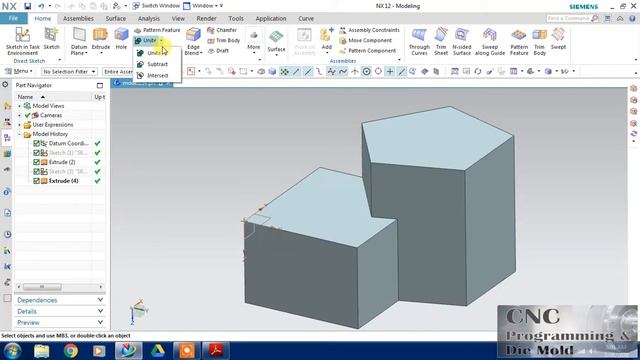This screenshot has height=360, width=640.
Task: Open Sketch in Task Environment tool
Action: (x=22, y=41)
